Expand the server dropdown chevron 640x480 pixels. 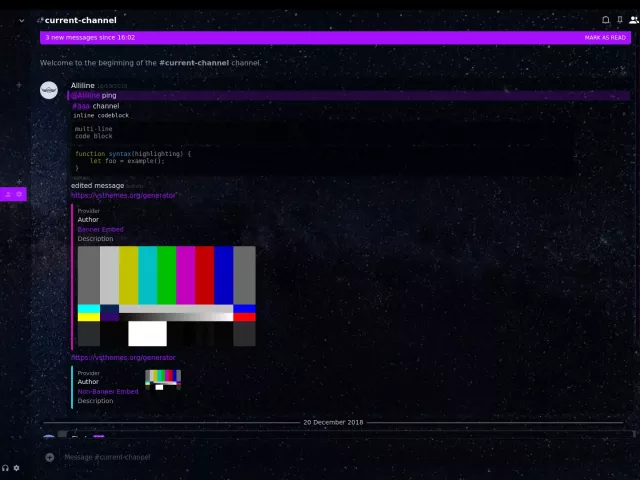[22, 20]
